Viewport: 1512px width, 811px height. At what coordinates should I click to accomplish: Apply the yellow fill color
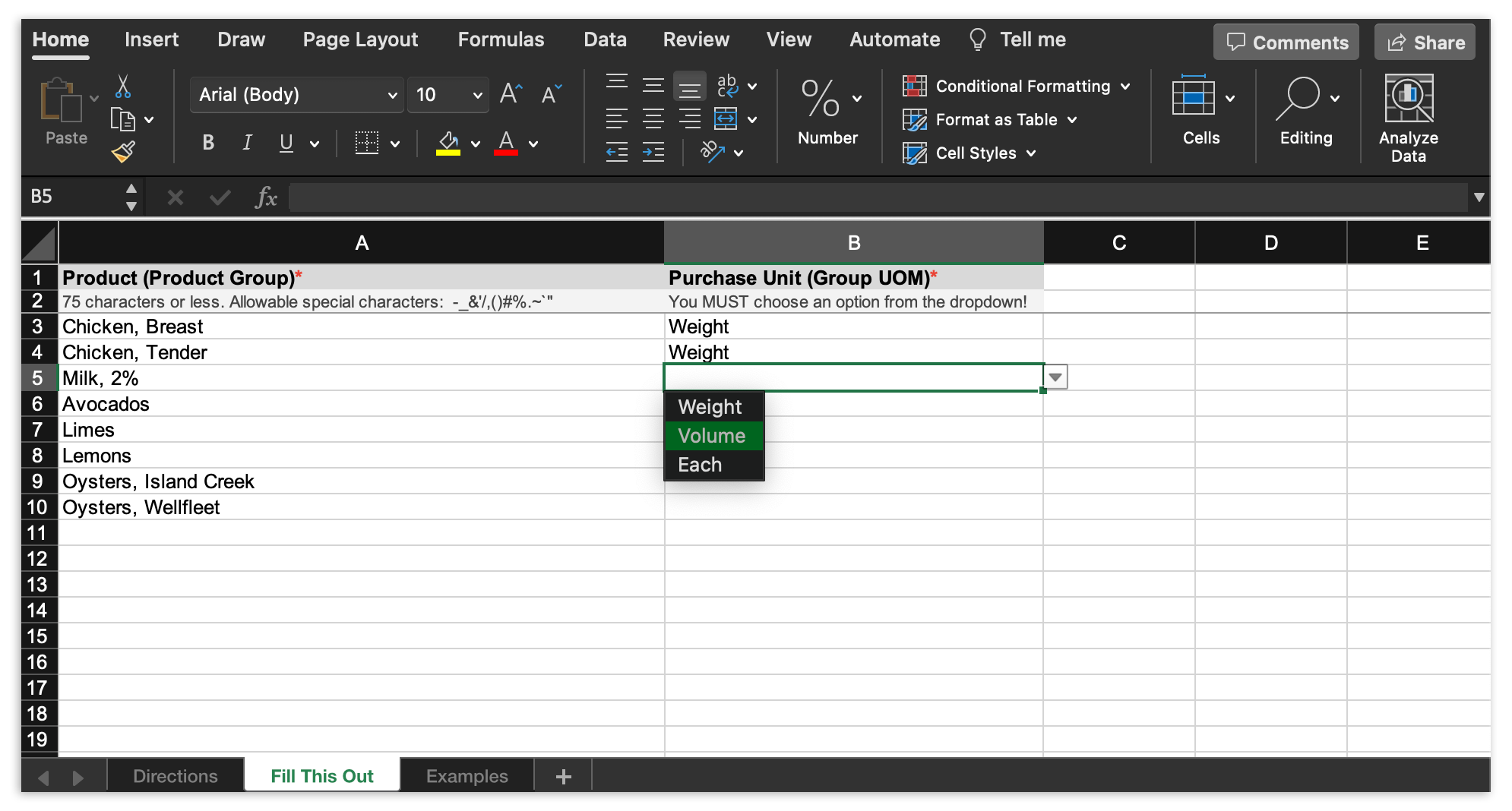[x=448, y=143]
